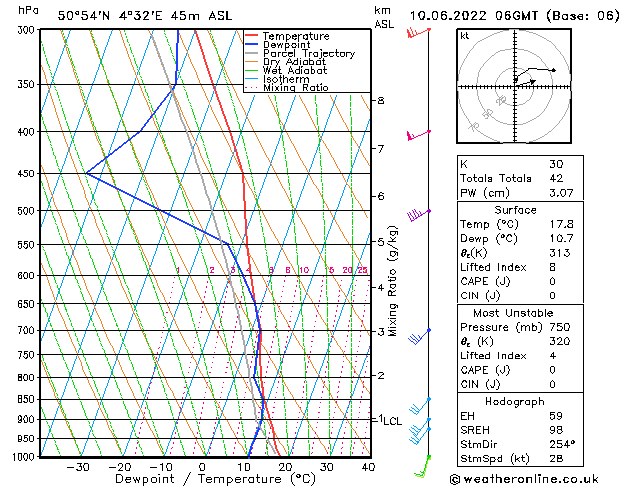Click the pink wind barb at 400 hPa
629x486 pixels.
pos(418,135)
